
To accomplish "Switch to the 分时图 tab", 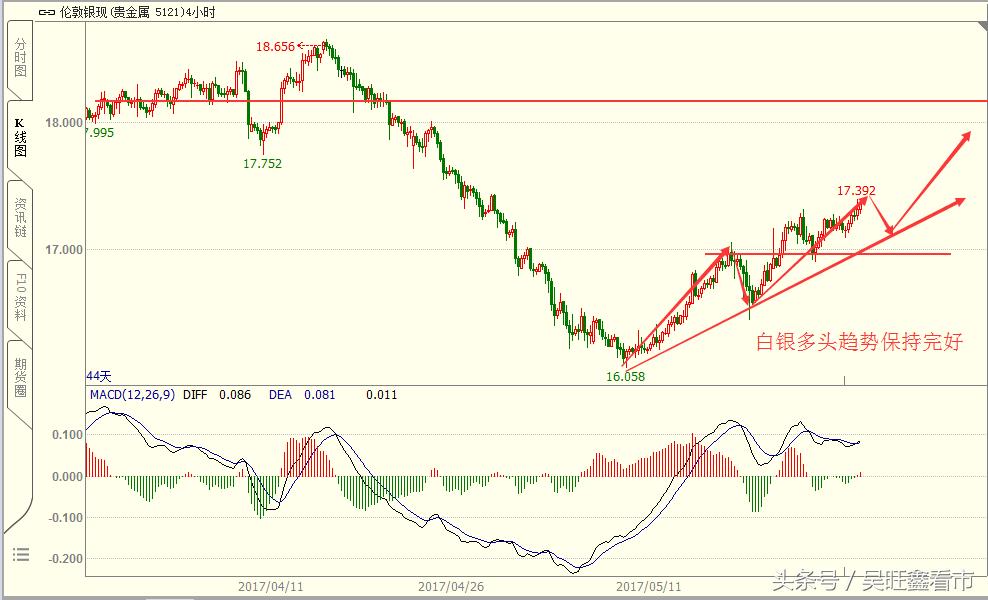I will 20,58.
